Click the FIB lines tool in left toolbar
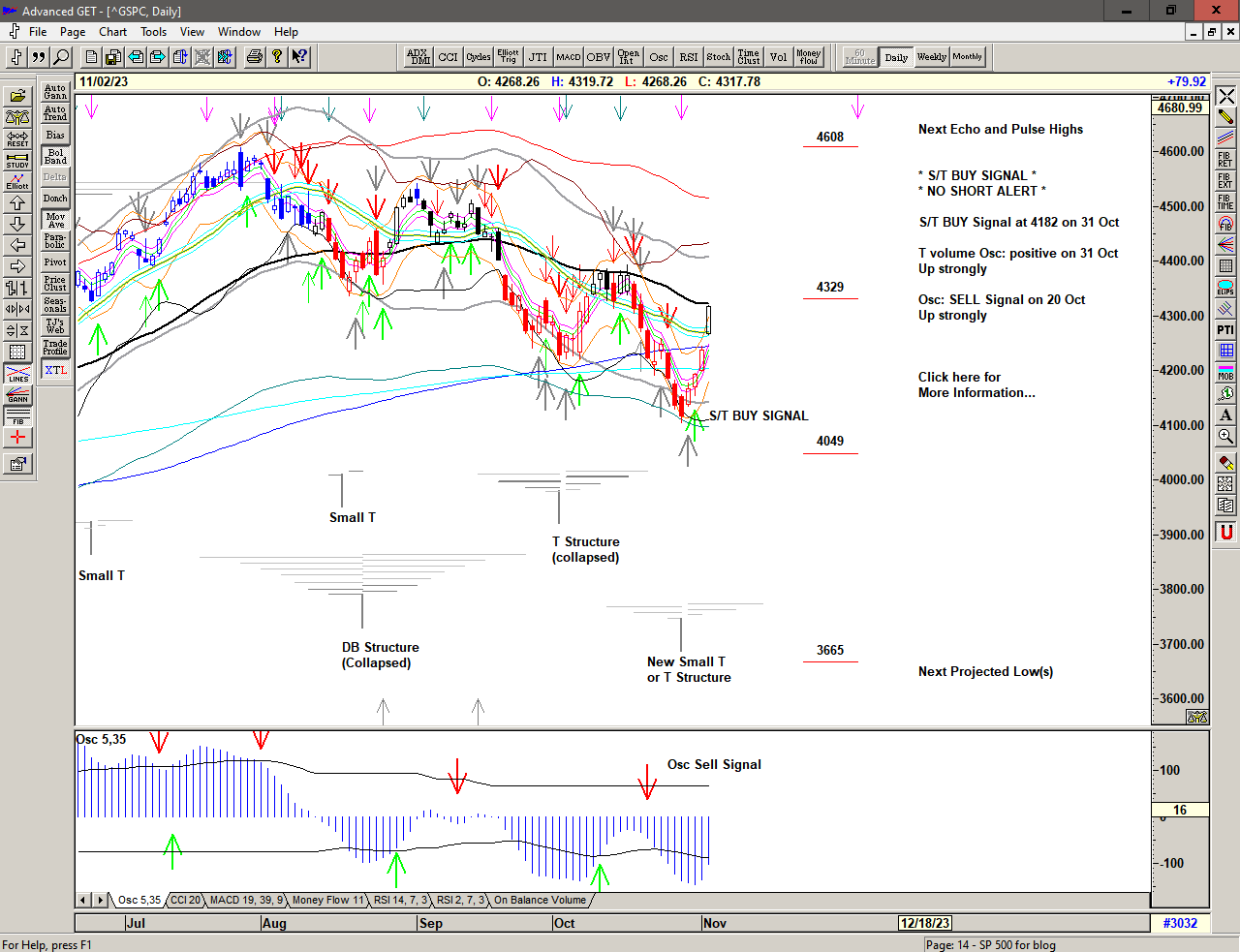This screenshot has width=1240, height=952. tap(17, 416)
